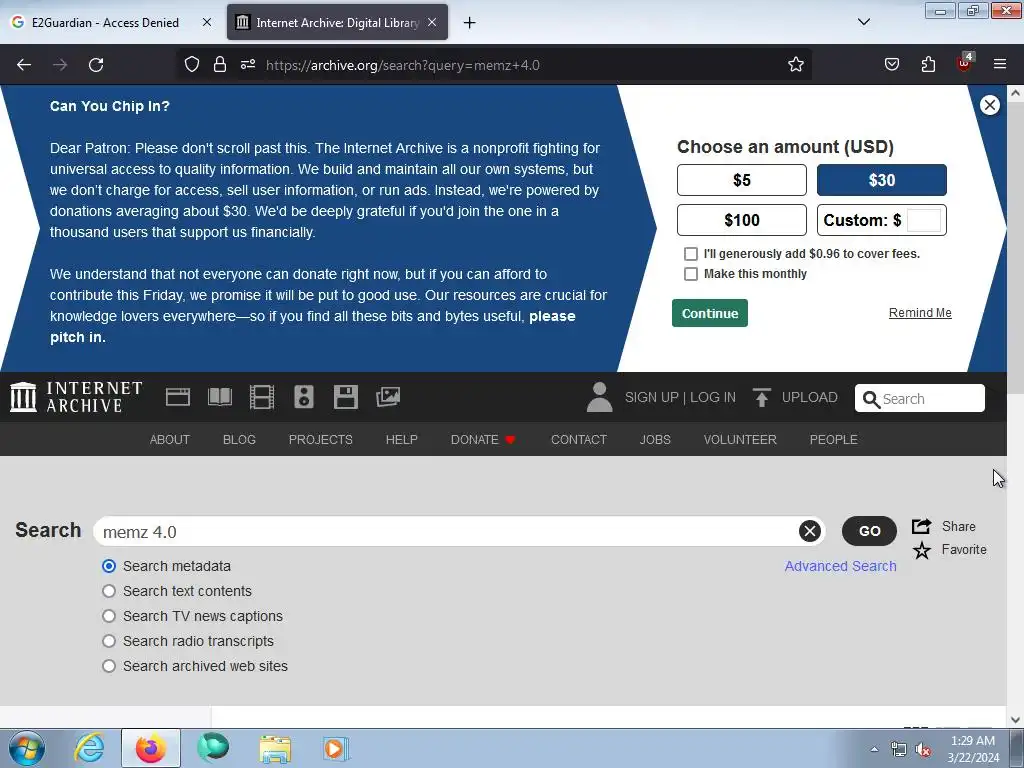Open the tracking protection shield icon
This screenshot has height=768, width=1024.
tap(191, 65)
